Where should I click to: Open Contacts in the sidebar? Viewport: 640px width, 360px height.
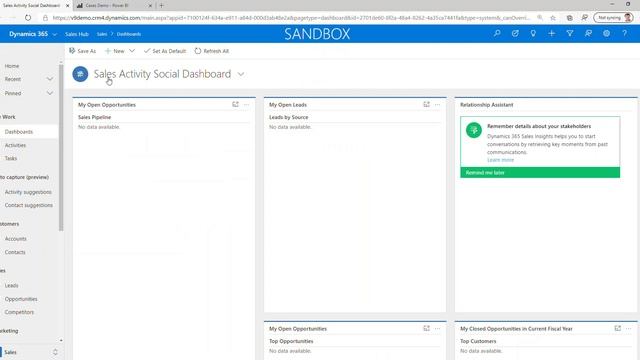coord(15,252)
